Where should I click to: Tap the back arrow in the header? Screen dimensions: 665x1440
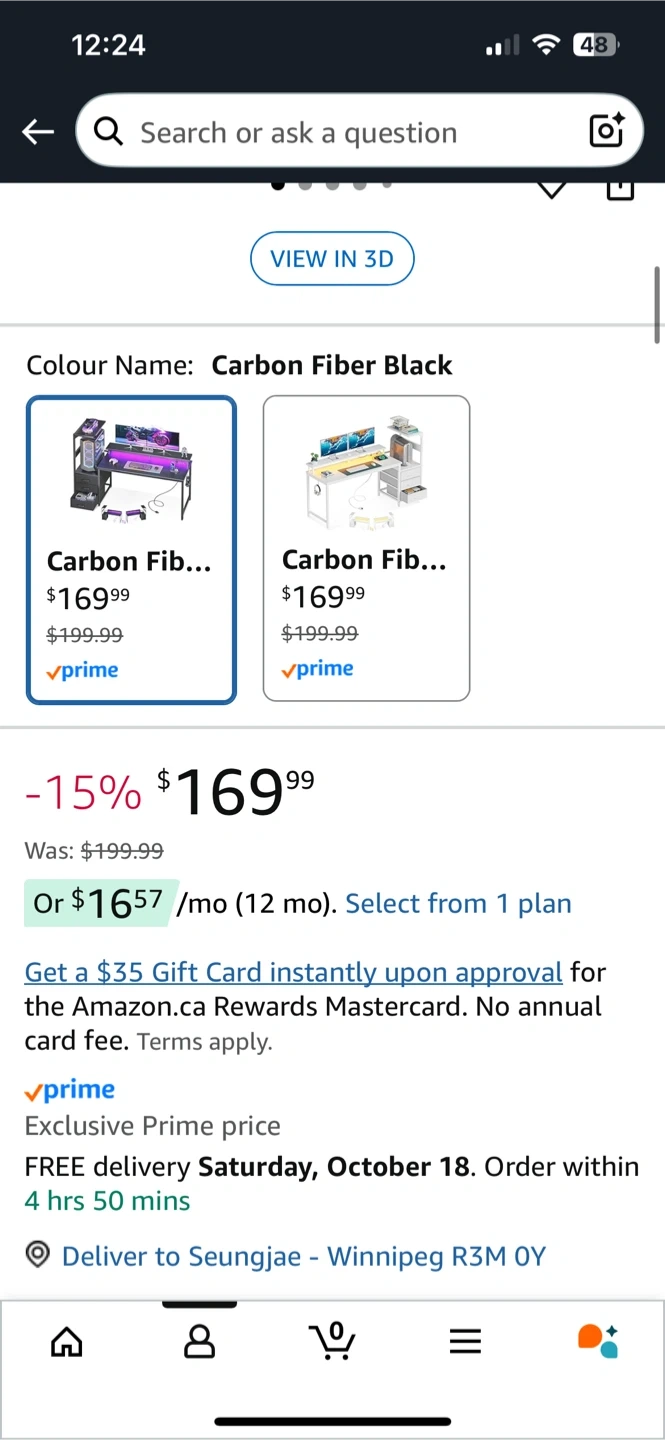pyautogui.click(x=38, y=132)
